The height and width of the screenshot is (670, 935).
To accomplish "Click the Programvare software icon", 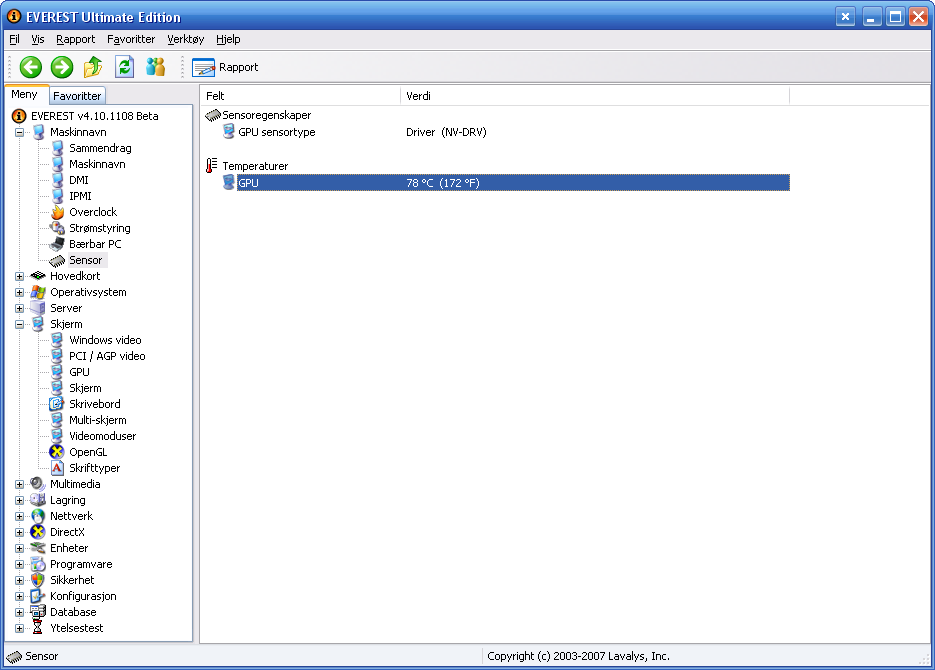I will click(38, 564).
